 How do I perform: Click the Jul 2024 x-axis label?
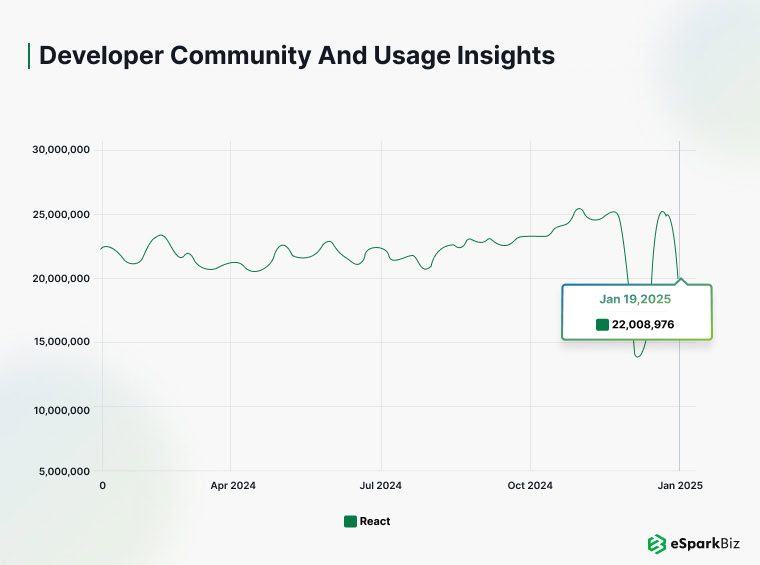pyautogui.click(x=380, y=486)
